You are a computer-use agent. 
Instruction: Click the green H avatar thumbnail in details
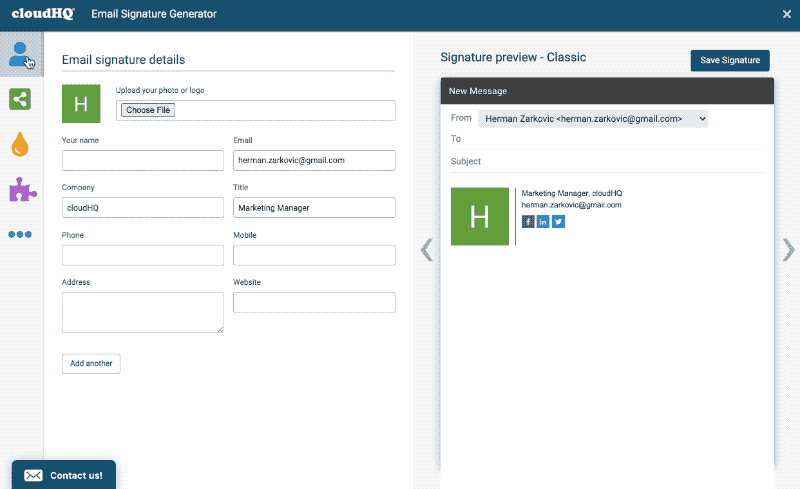click(81, 103)
